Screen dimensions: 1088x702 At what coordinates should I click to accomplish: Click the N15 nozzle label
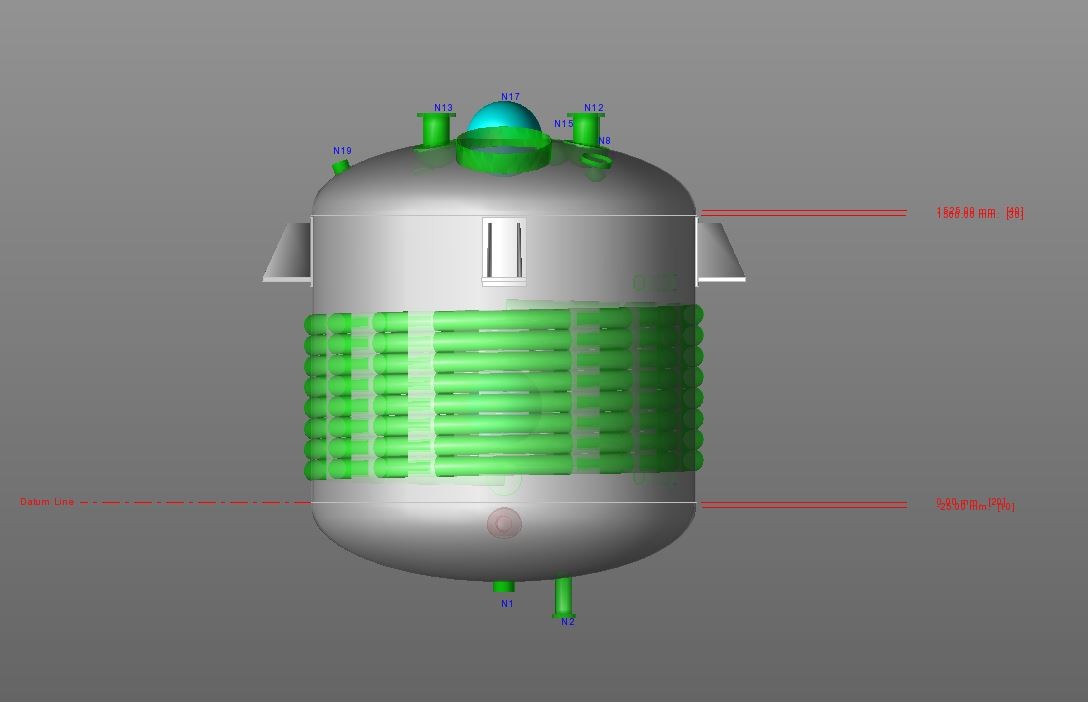(x=563, y=125)
